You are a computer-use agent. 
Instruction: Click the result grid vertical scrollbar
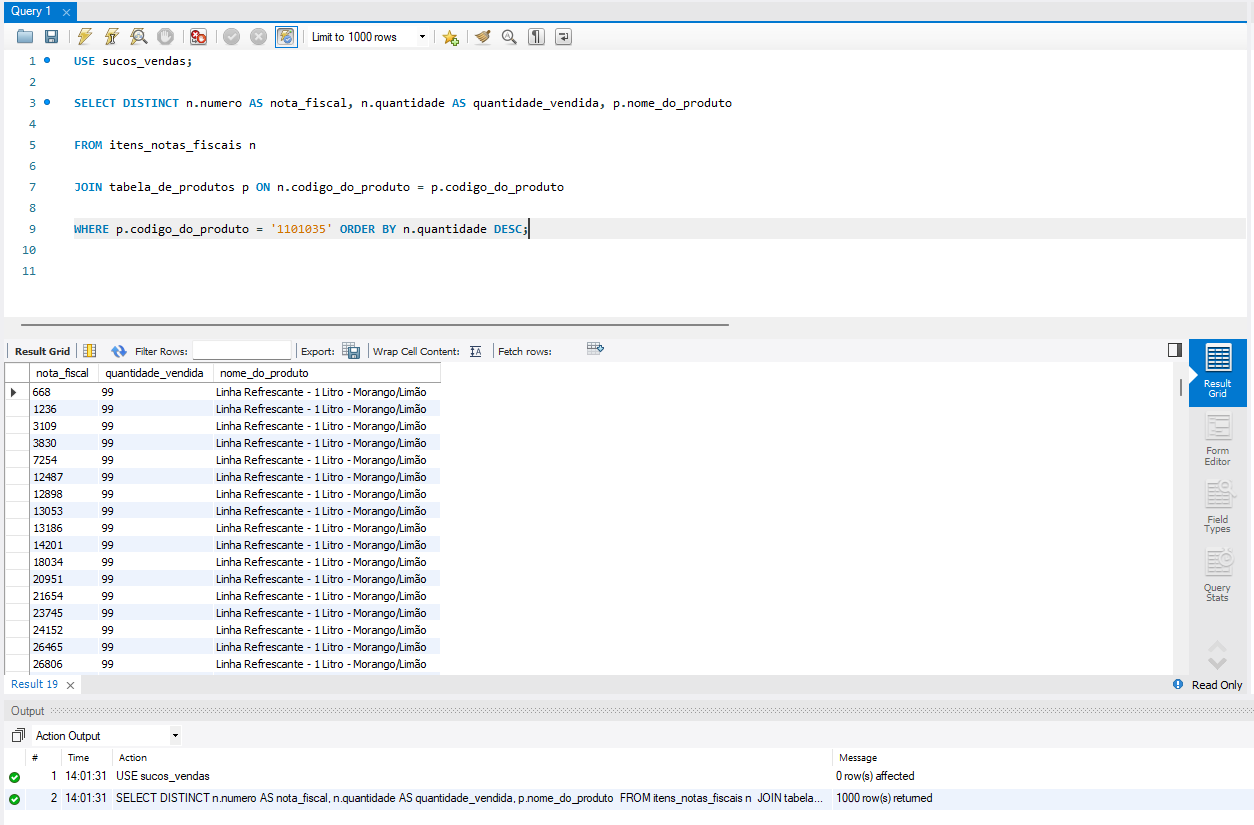(1181, 386)
